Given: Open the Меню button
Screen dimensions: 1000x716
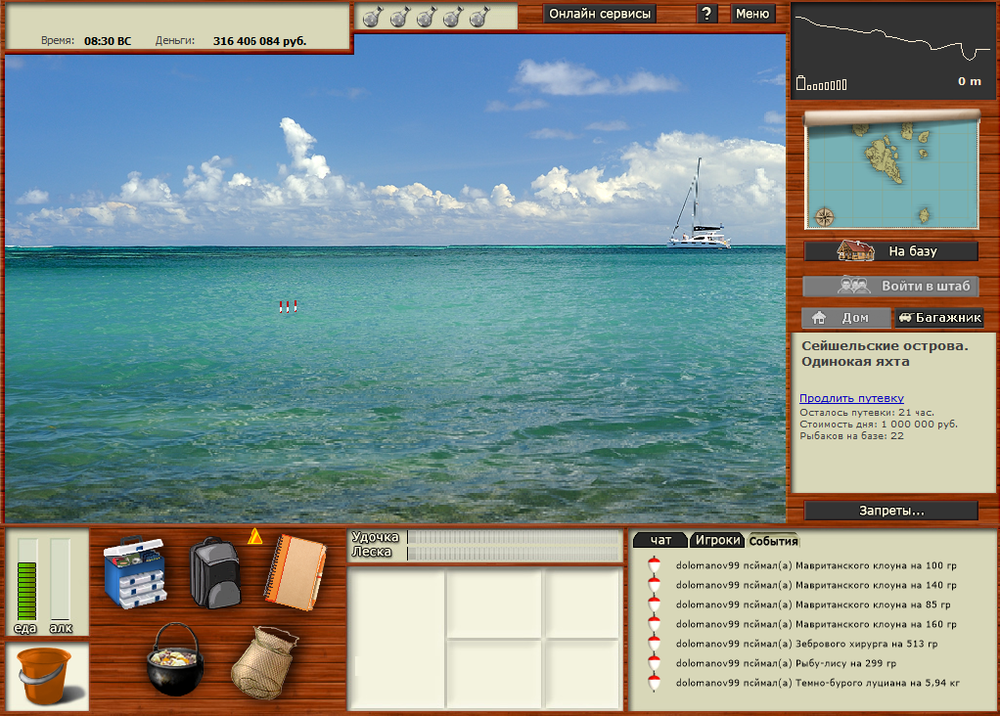Looking at the screenshot, I should [753, 13].
